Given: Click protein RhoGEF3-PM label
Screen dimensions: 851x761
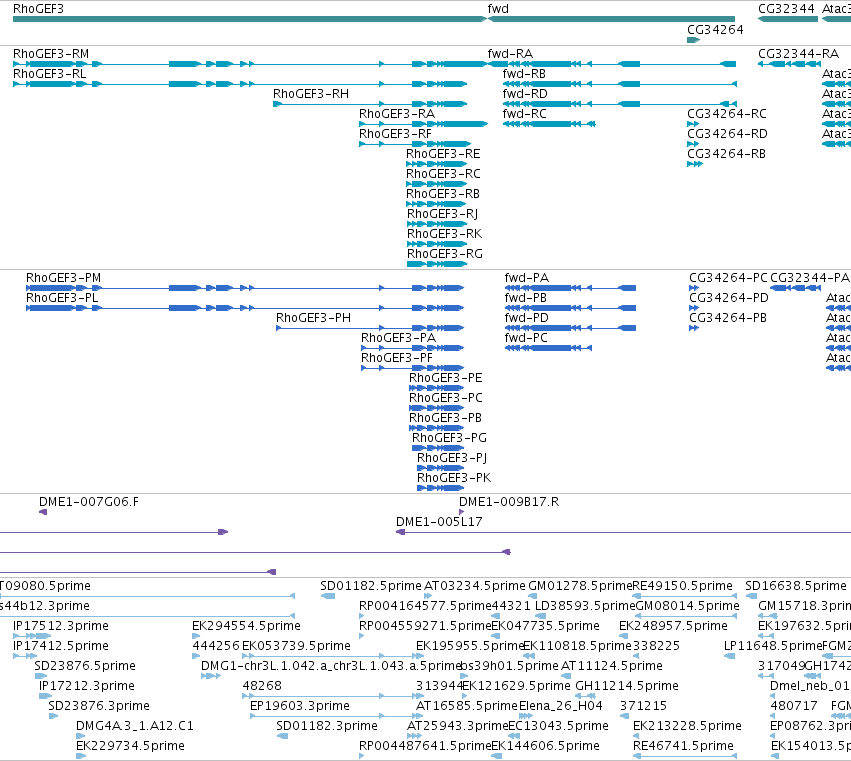Looking at the screenshot, I should (63, 278).
